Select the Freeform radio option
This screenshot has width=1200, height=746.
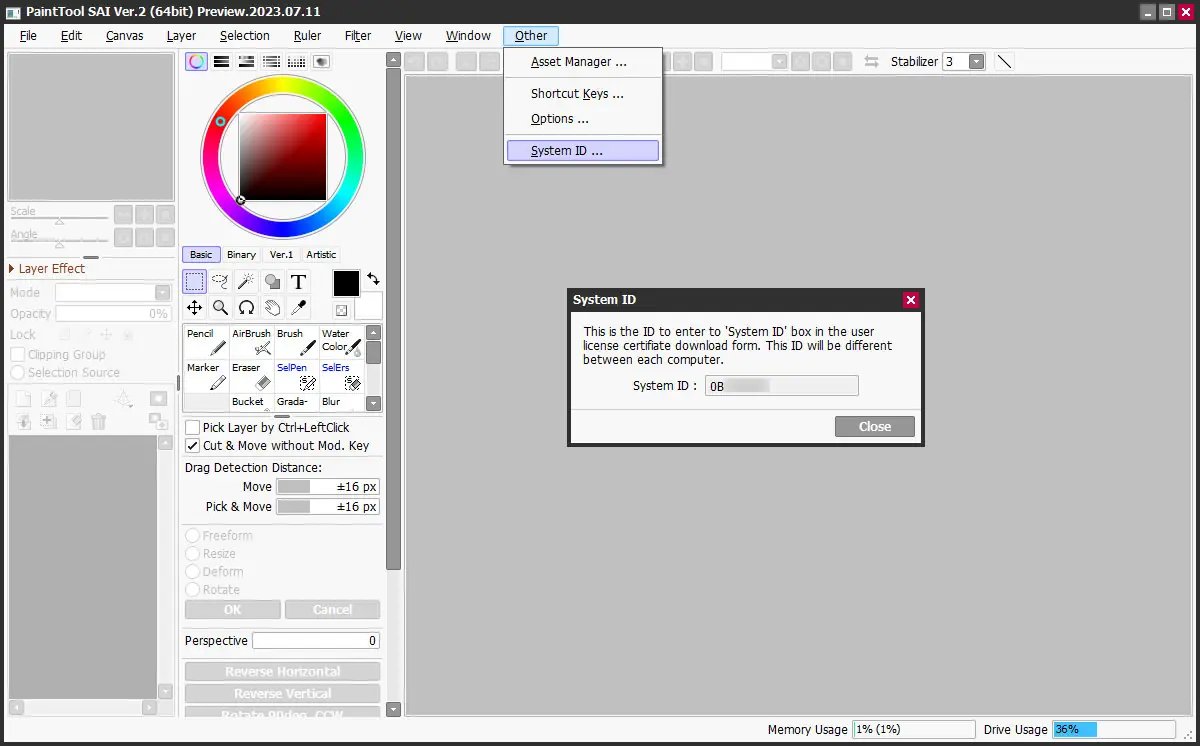pos(193,536)
